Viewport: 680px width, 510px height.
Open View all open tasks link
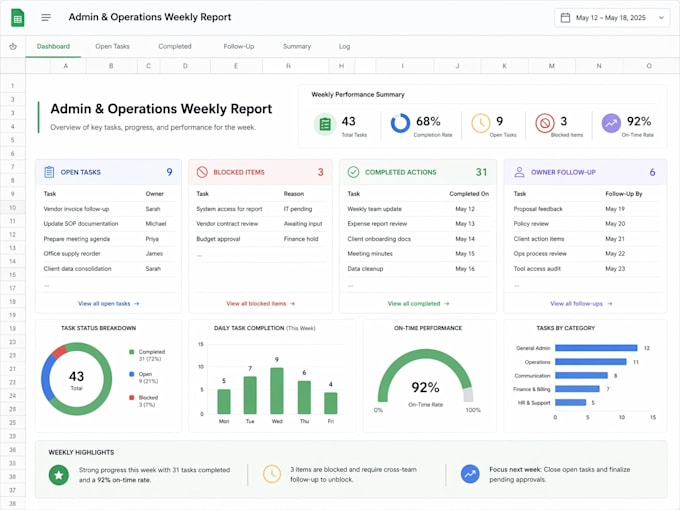click(108, 304)
